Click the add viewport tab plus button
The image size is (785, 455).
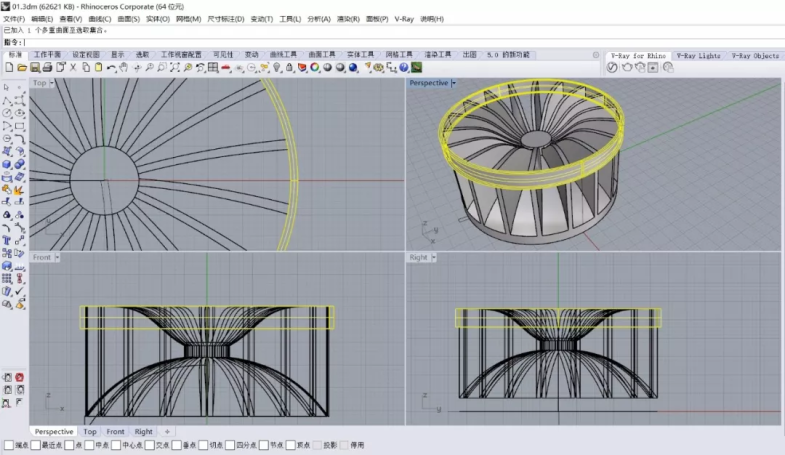[168, 432]
